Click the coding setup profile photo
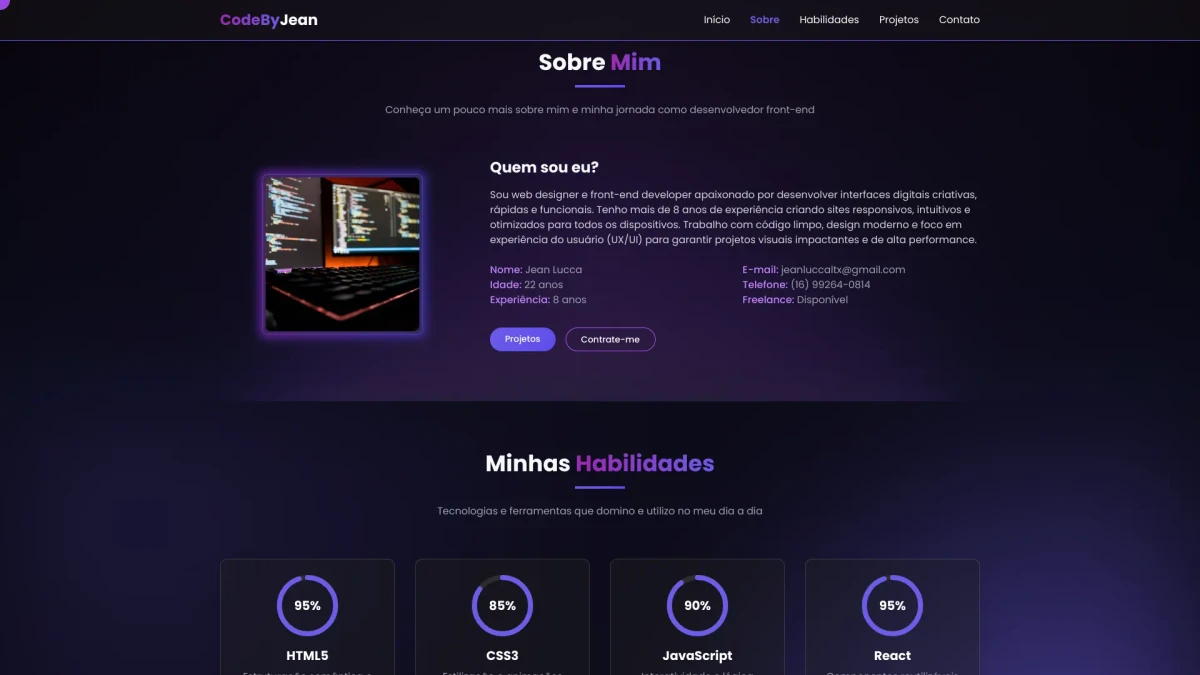Image resolution: width=1200 pixels, height=675 pixels. 342,254
